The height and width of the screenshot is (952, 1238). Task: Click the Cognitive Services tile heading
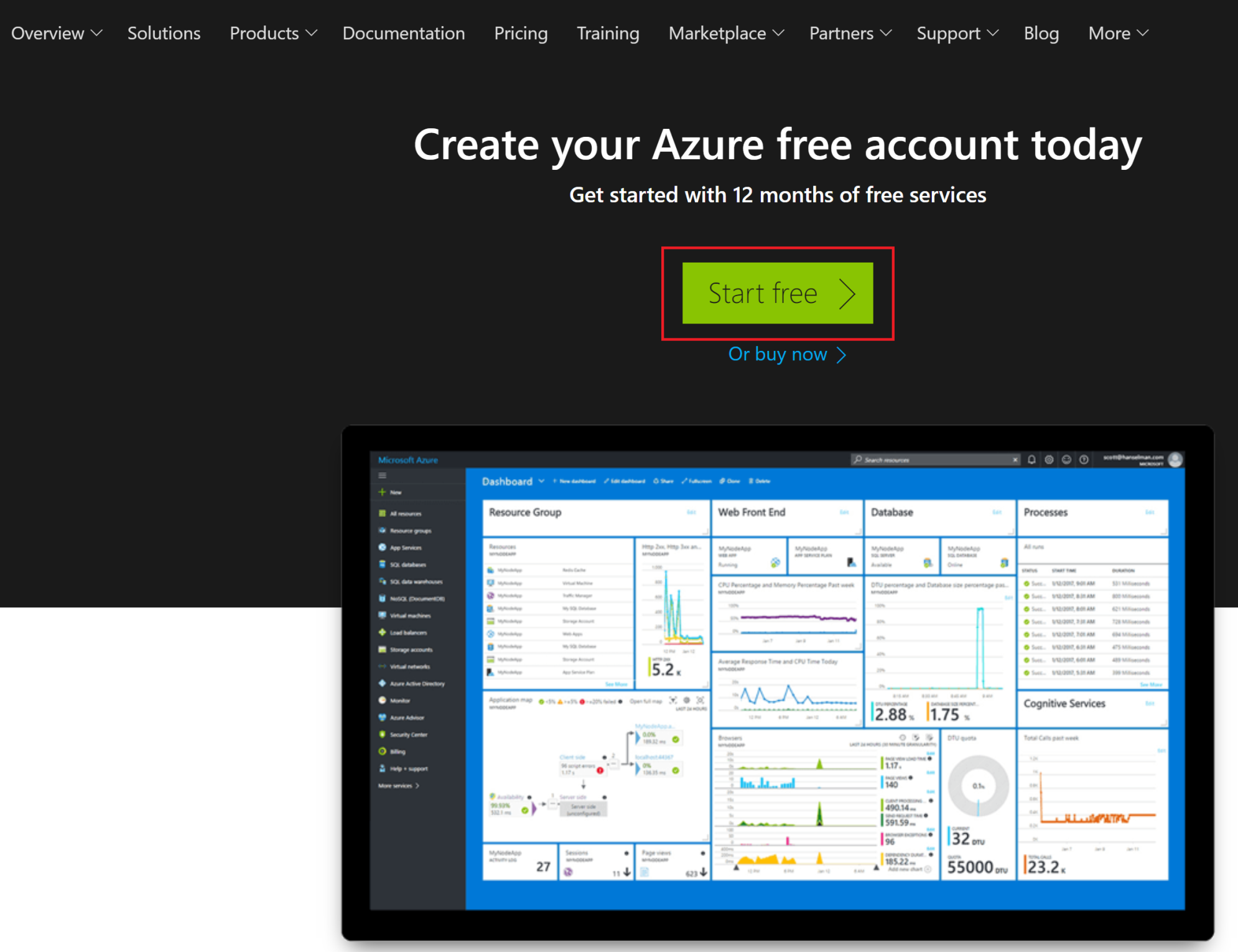[1064, 703]
